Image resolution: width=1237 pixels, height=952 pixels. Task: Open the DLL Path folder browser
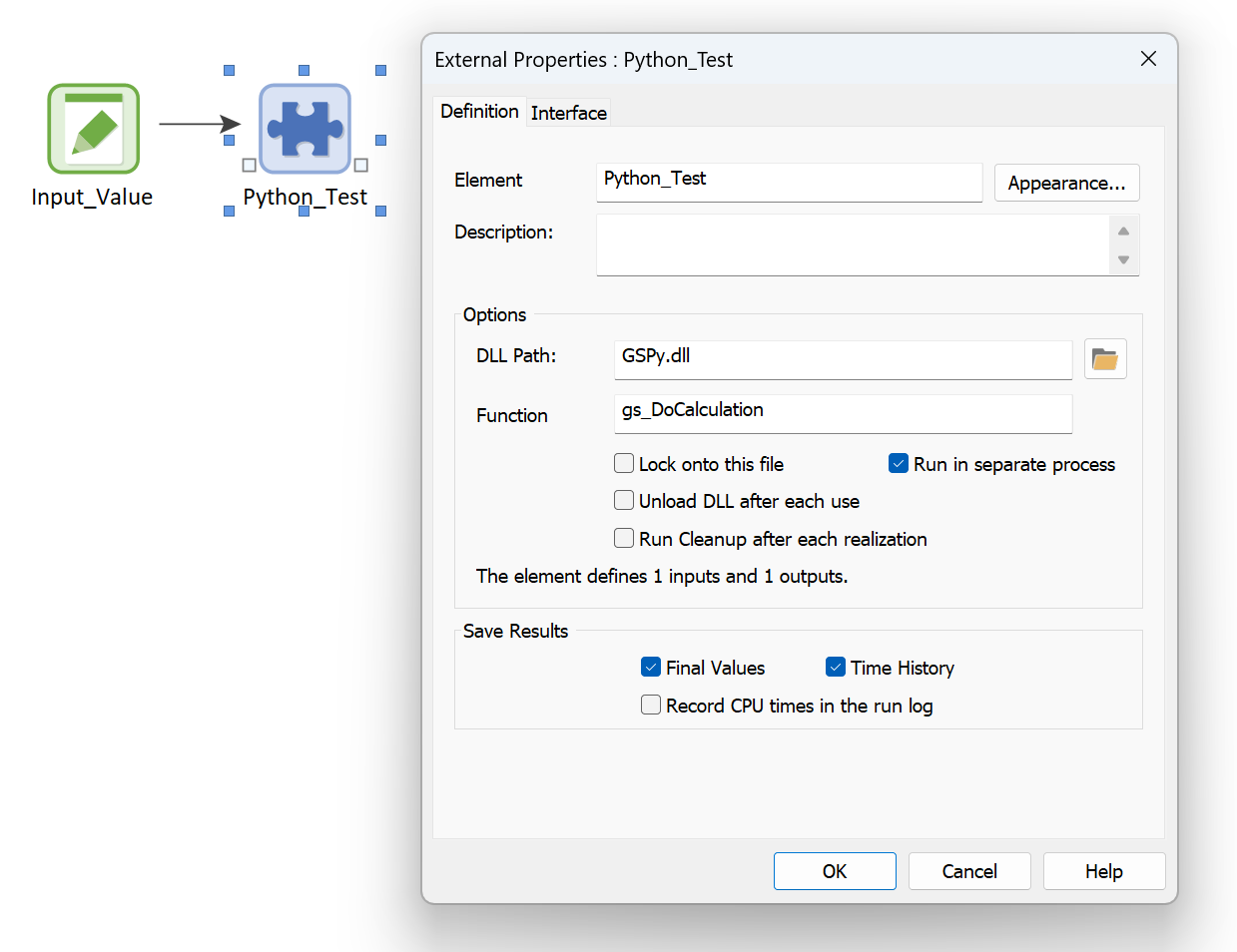pos(1104,358)
